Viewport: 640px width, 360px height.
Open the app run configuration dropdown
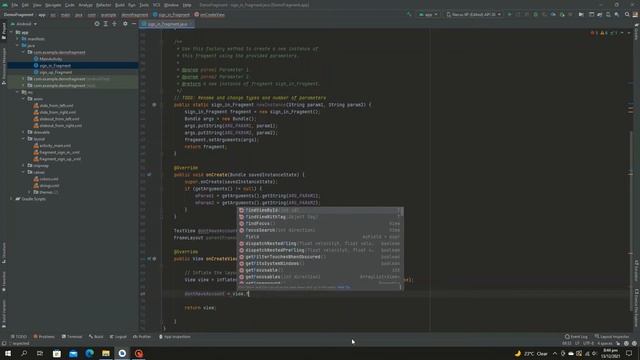click(428, 14)
